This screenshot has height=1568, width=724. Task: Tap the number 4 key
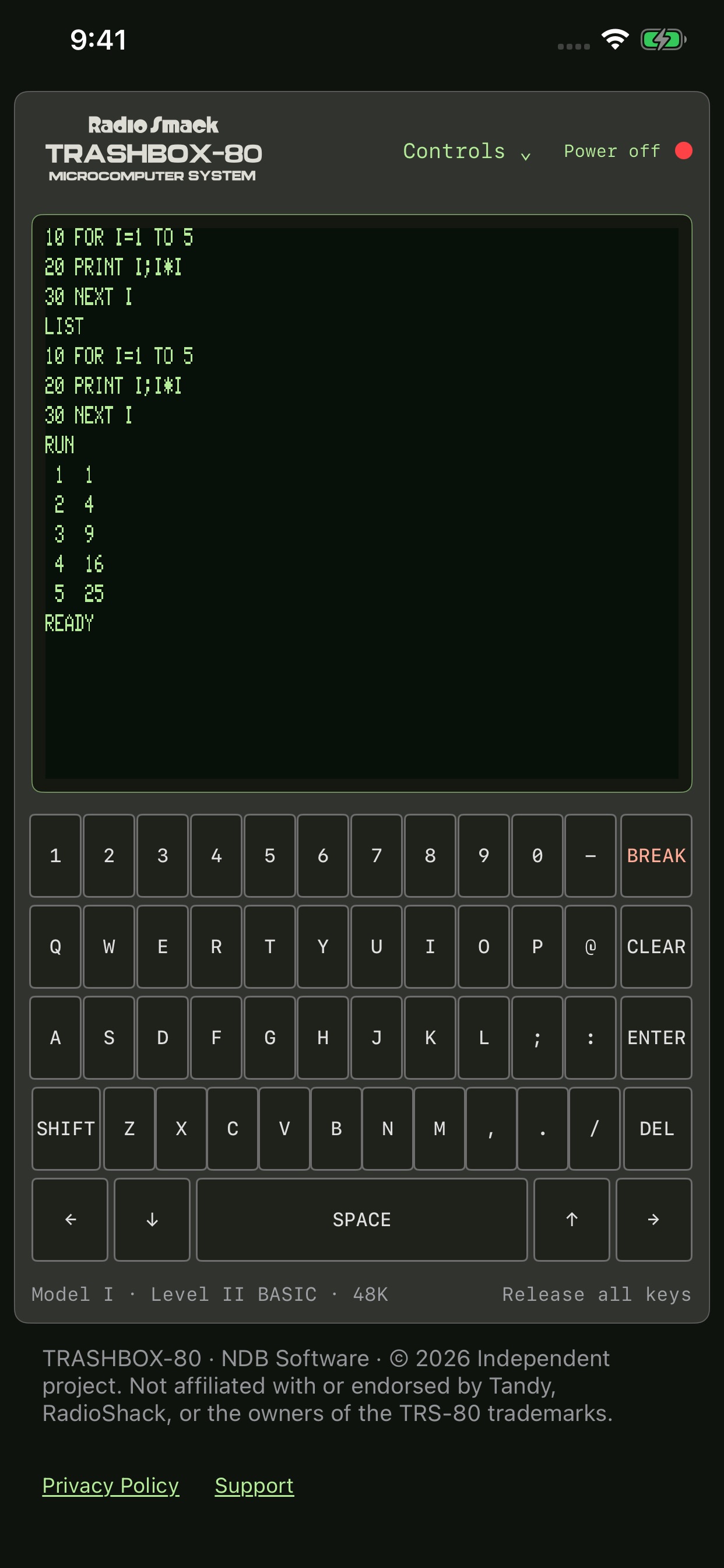point(216,855)
